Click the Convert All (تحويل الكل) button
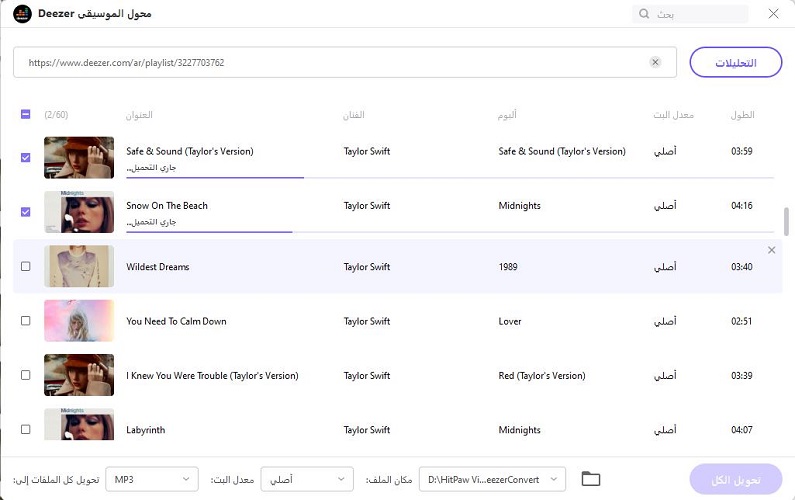The height and width of the screenshot is (500, 795). pos(736,479)
